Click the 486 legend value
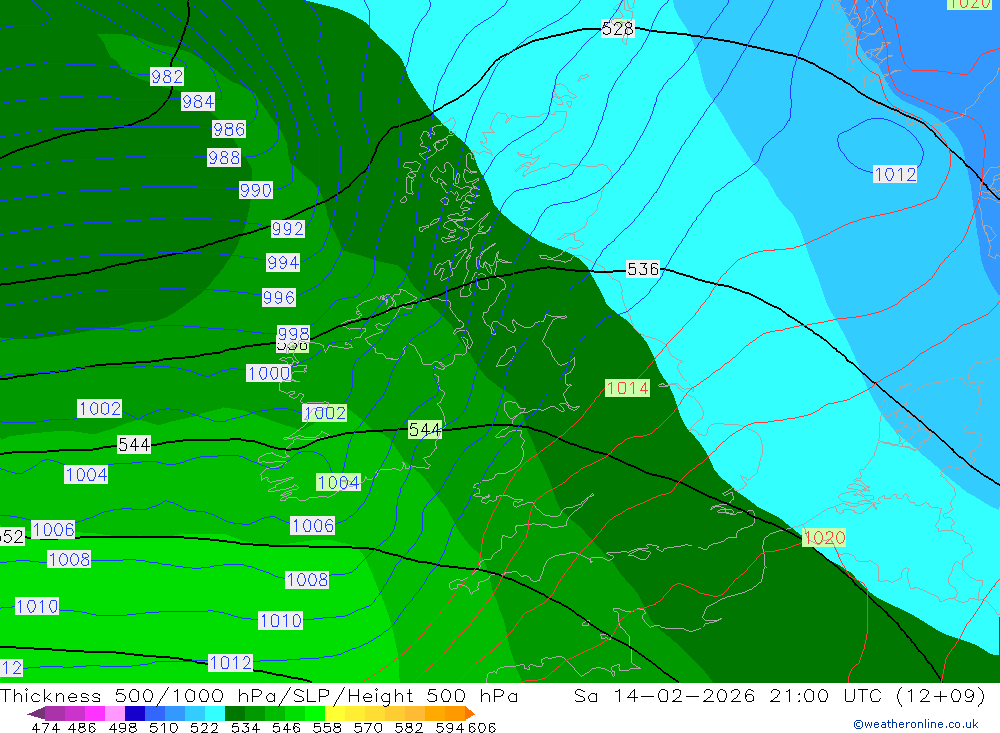This screenshot has width=1000, height=733. coord(81,727)
